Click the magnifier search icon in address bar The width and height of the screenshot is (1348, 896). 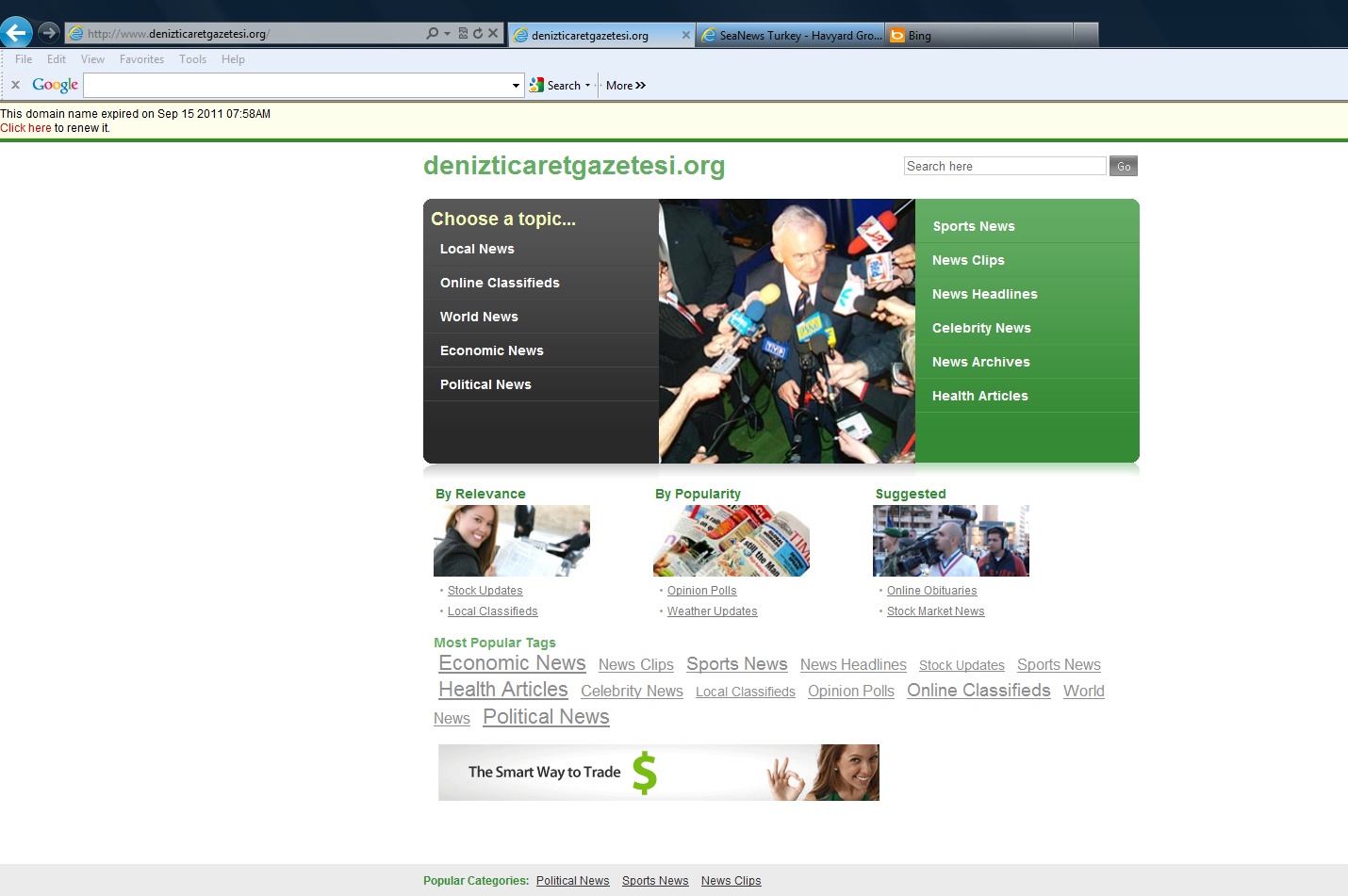tap(432, 33)
